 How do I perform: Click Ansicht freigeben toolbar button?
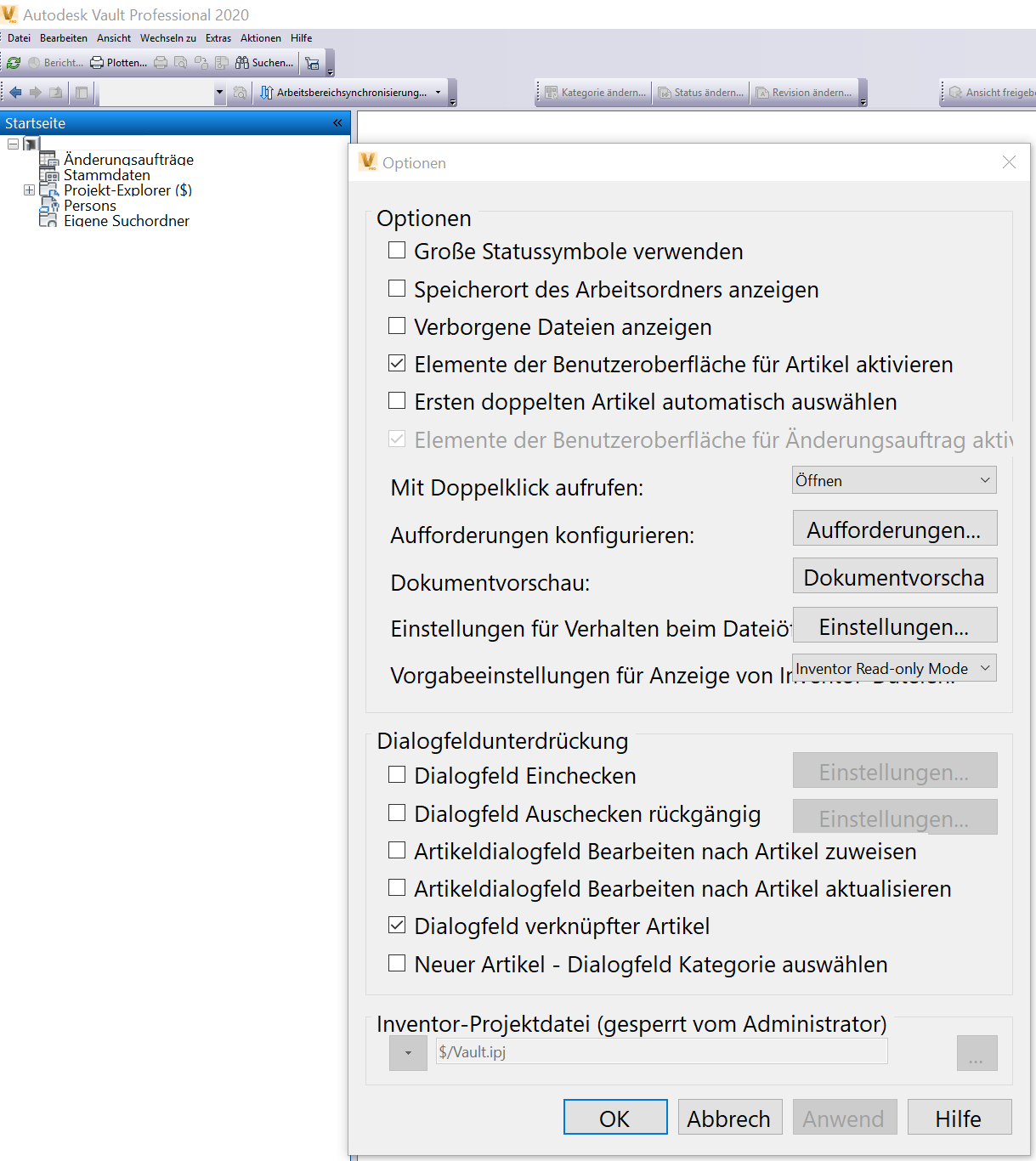(x=992, y=92)
